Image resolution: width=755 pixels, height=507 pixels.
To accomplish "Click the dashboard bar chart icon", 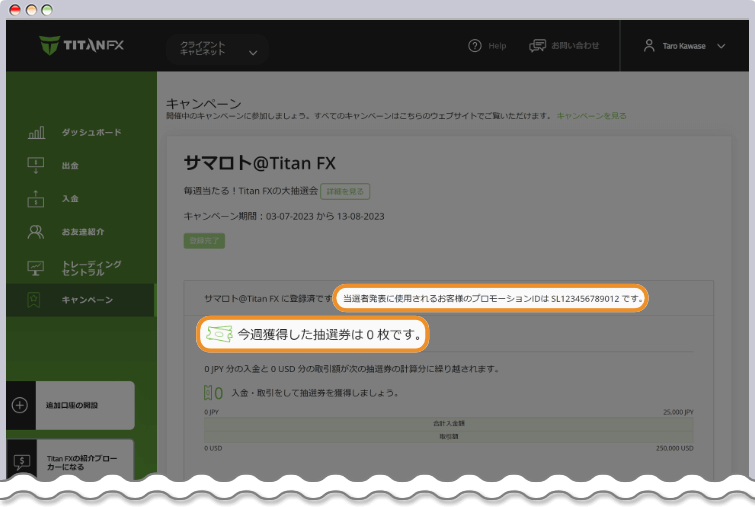I will pos(36,132).
